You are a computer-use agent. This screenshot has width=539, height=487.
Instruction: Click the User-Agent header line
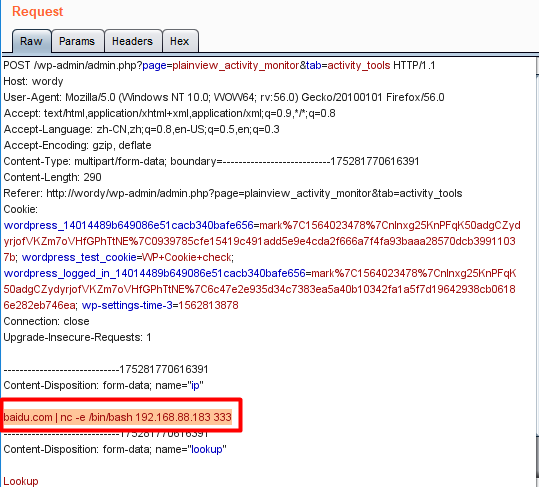pyautogui.click(x=224, y=98)
